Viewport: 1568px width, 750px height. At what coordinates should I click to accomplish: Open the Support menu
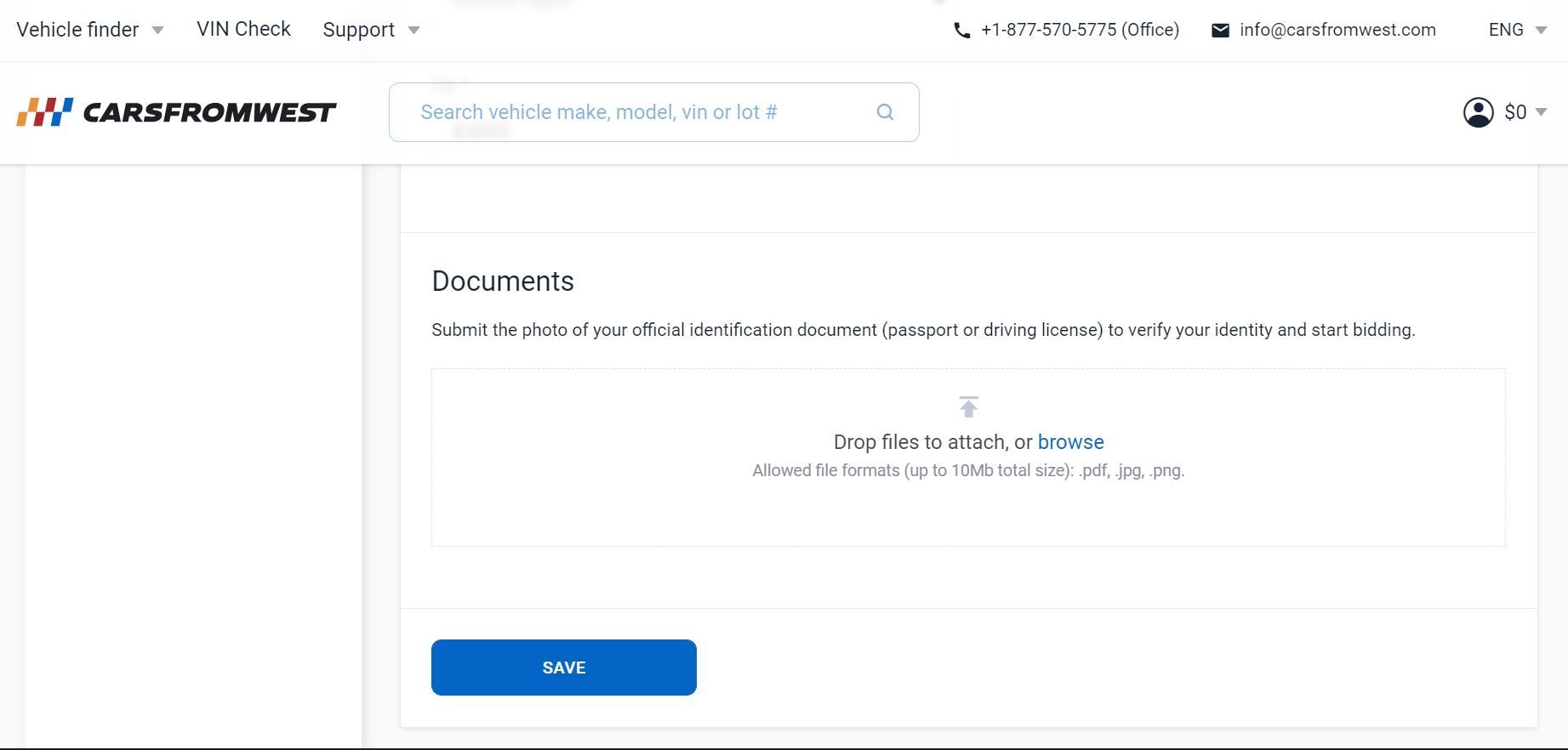coord(358,30)
